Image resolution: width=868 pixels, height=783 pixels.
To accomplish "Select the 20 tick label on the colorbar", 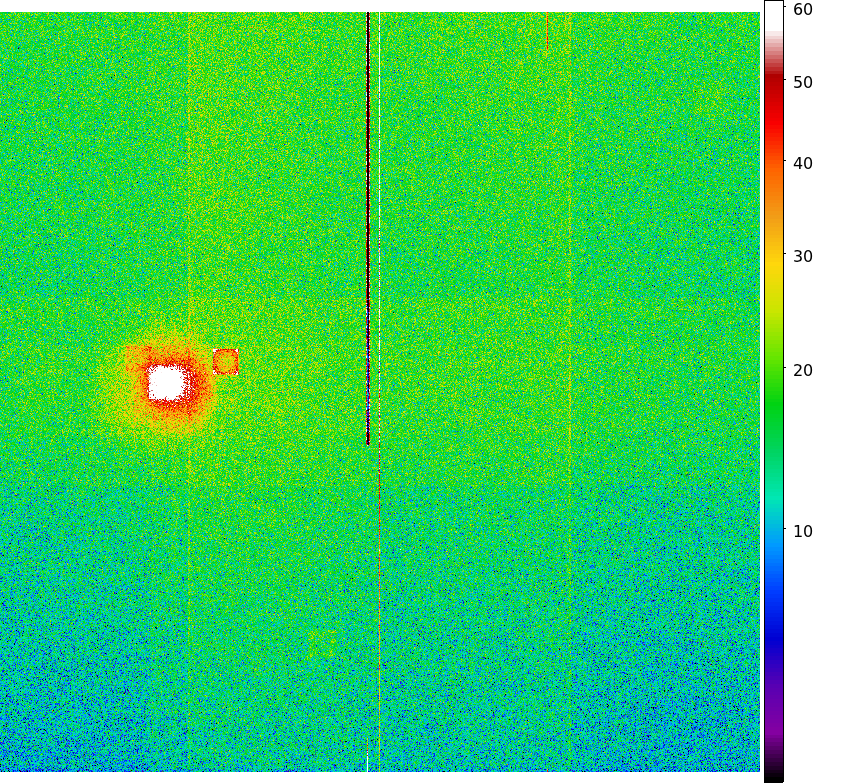I will (x=803, y=370).
